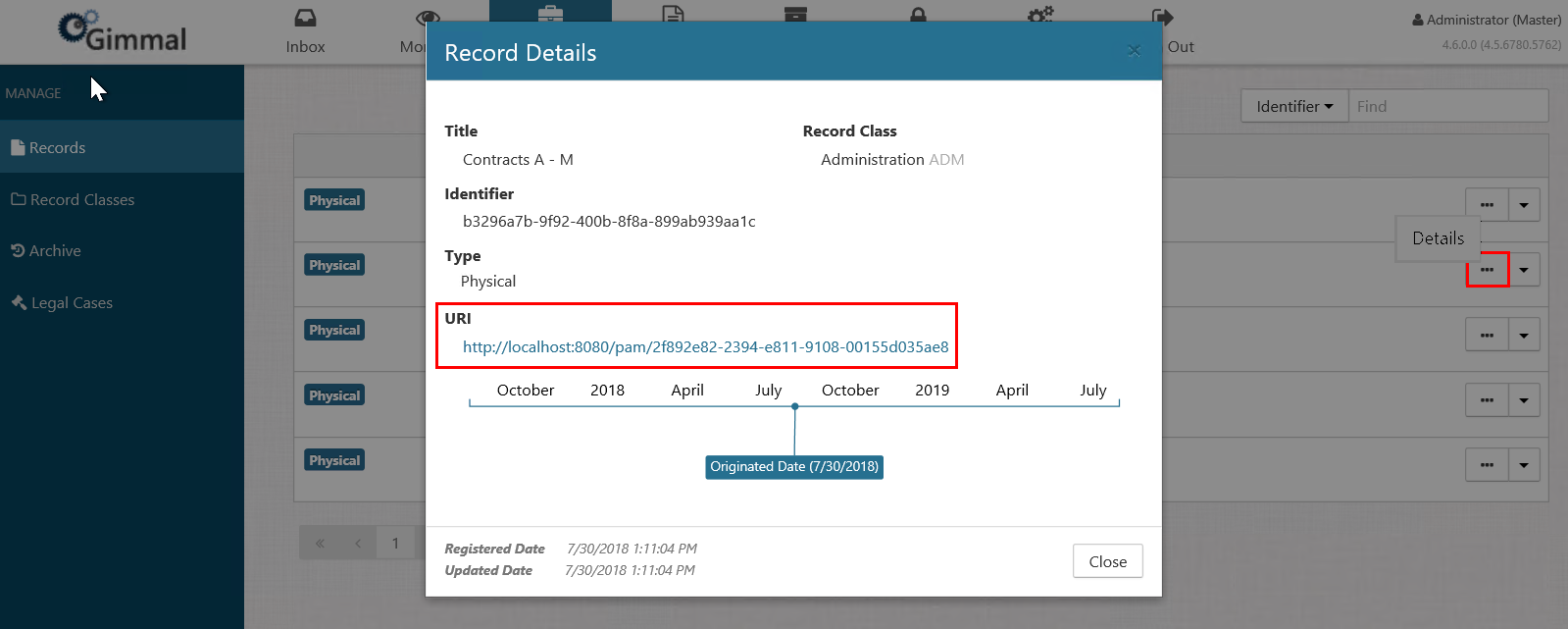
Task: Open Record Classes in the sidebar
Action: coord(81,200)
